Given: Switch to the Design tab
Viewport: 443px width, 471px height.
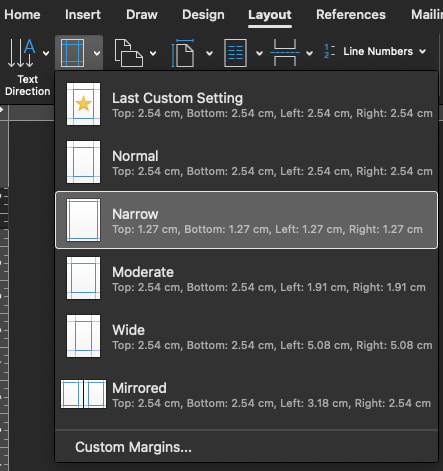Looking at the screenshot, I should (203, 15).
